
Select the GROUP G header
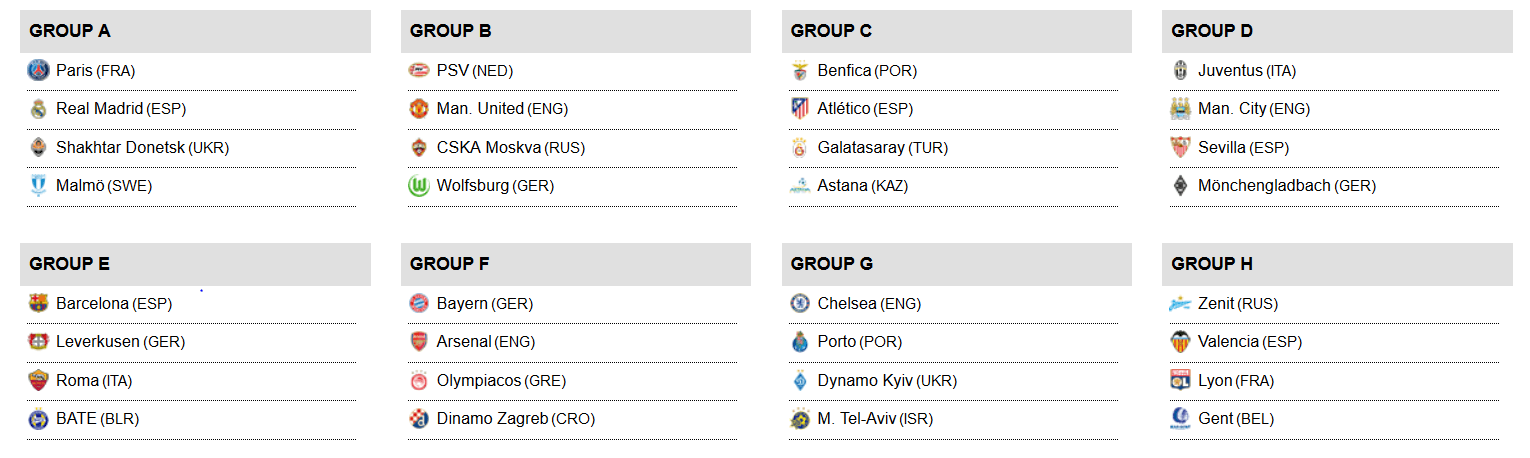click(x=831, y=264)
